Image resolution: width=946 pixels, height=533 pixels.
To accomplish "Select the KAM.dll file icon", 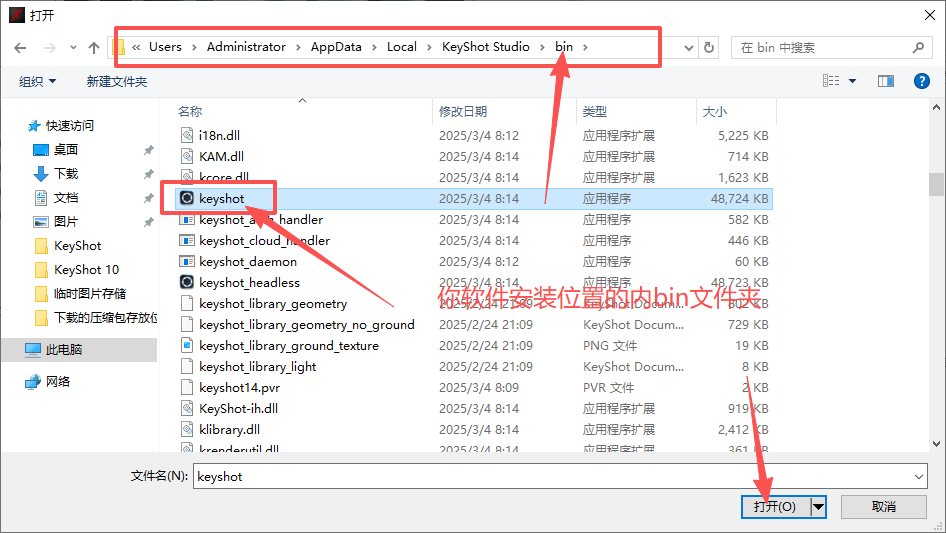I will (x=187, y=156).
